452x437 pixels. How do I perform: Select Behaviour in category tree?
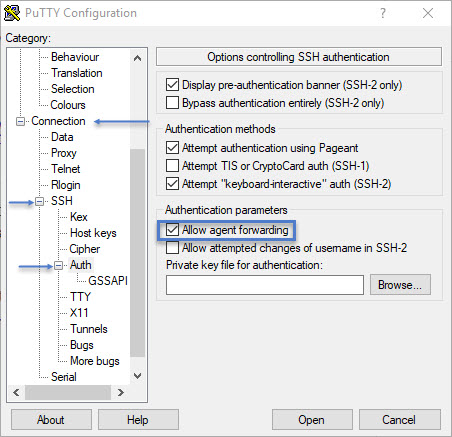click(75, 57)
